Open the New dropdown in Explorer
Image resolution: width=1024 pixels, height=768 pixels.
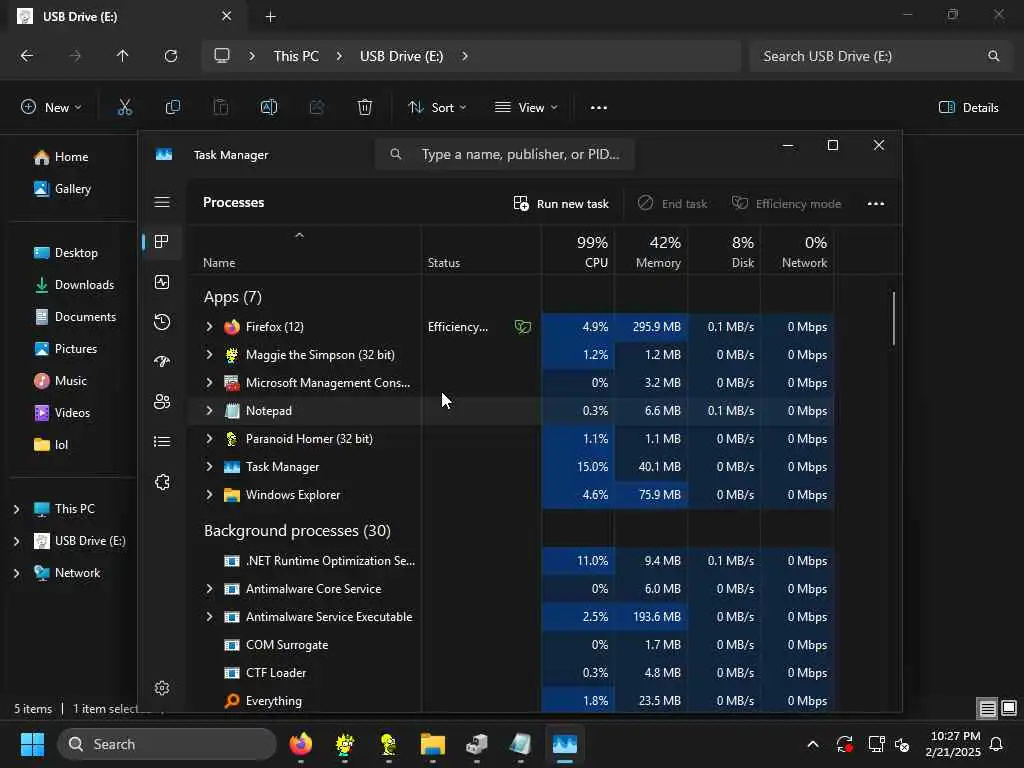[52, 108]
